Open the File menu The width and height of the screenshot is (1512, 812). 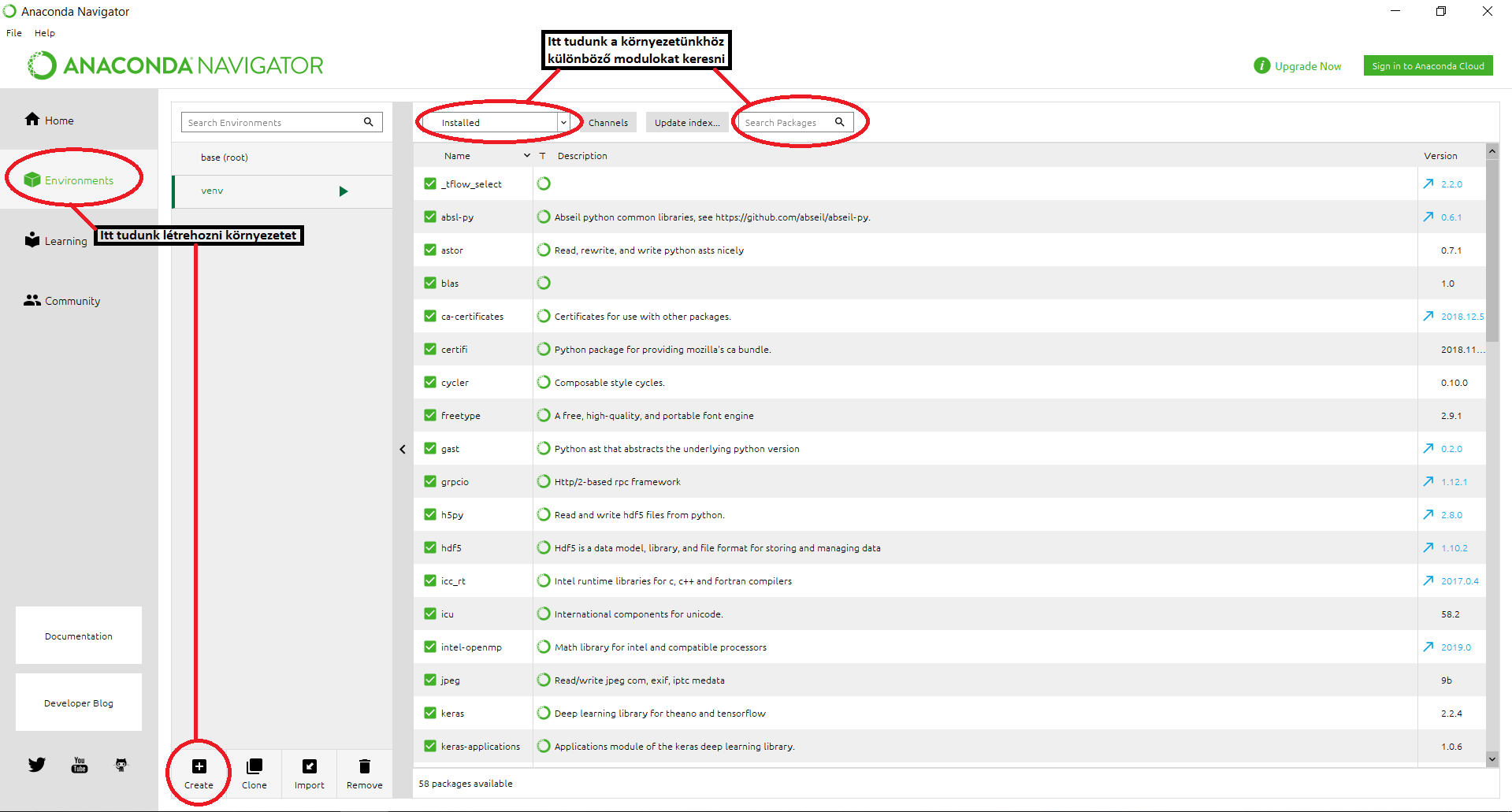pyautogui.click(x=14, y=33)
